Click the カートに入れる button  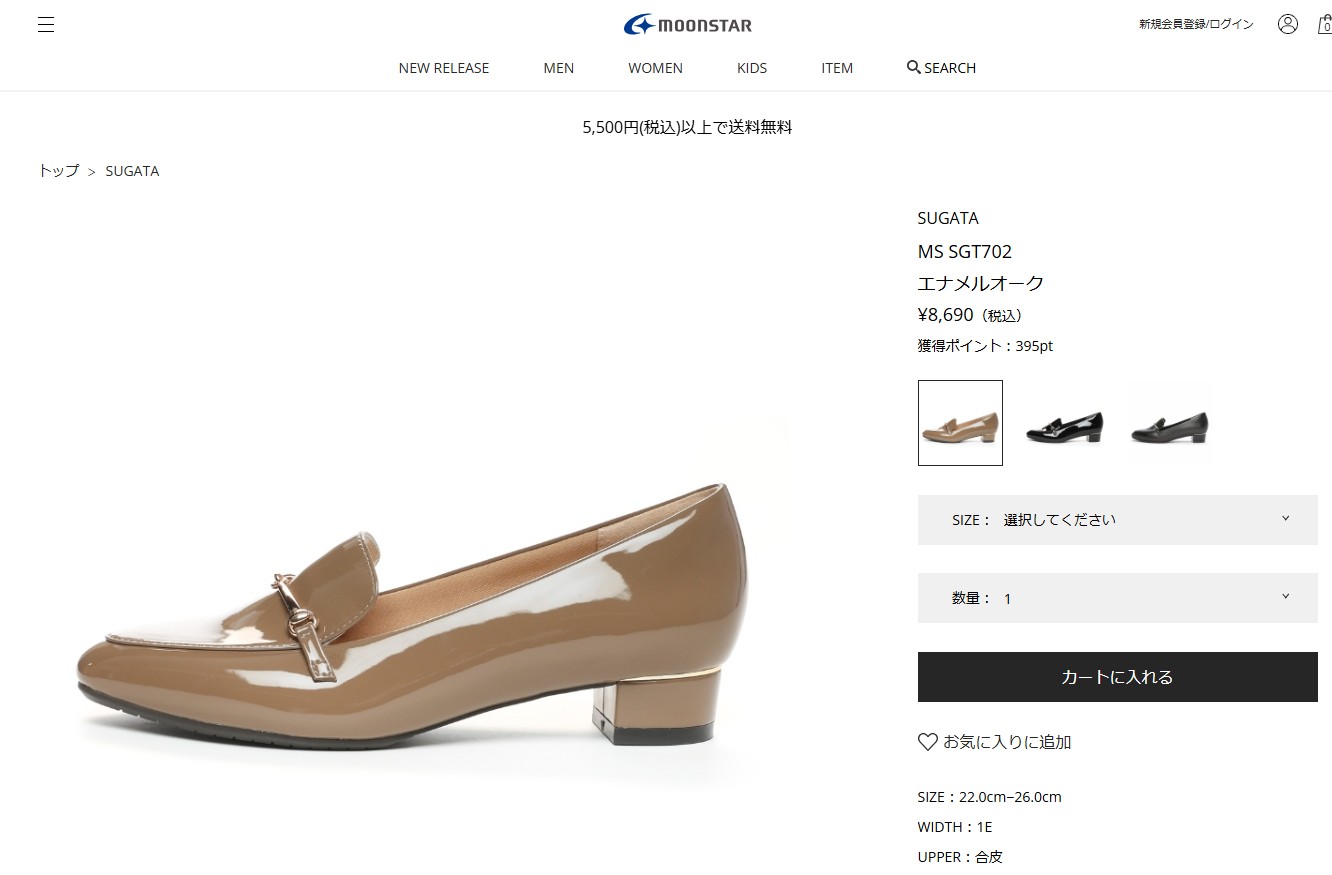[1117, 676]
